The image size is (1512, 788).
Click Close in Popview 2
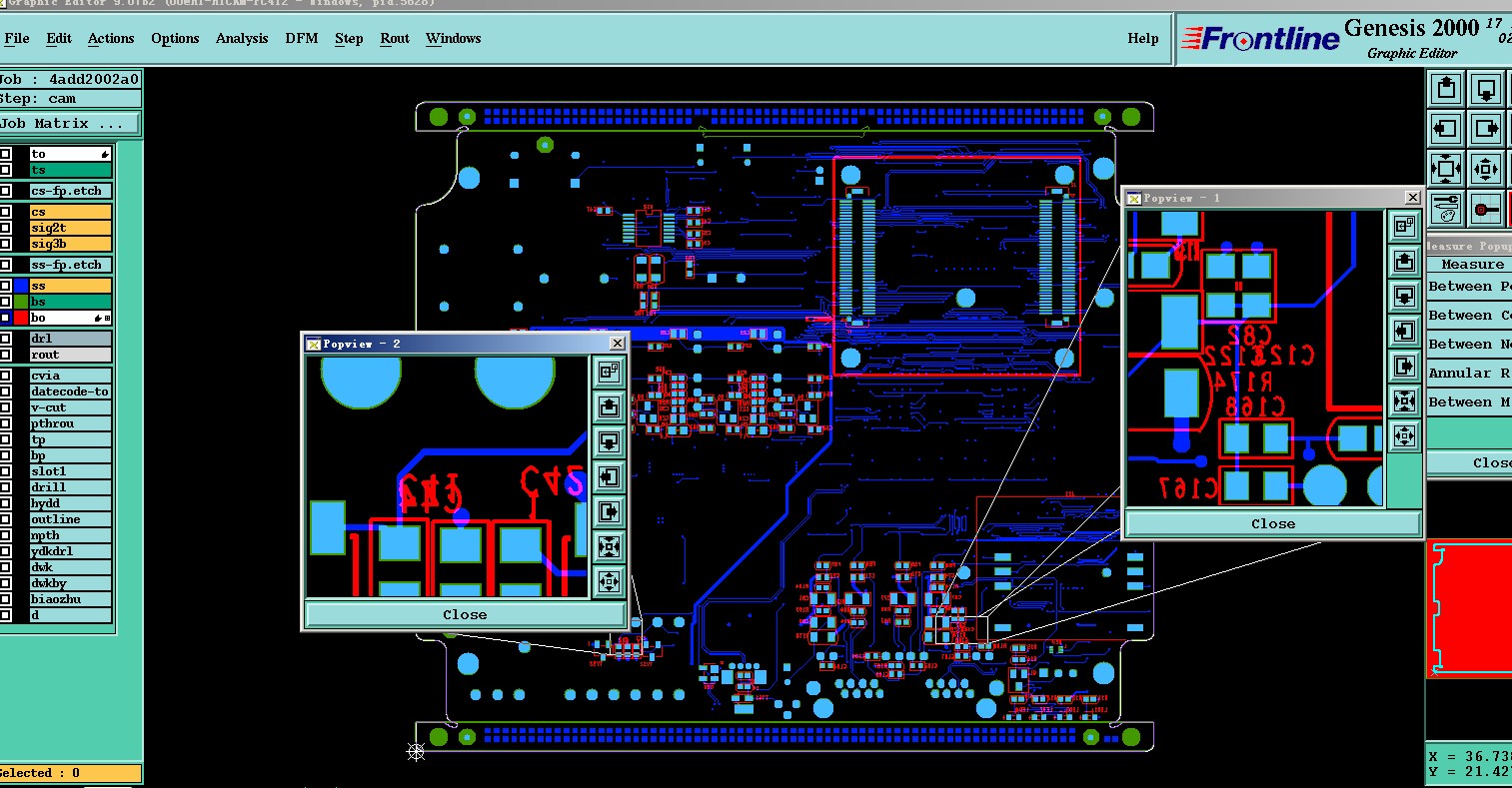[x=465, y=614]
